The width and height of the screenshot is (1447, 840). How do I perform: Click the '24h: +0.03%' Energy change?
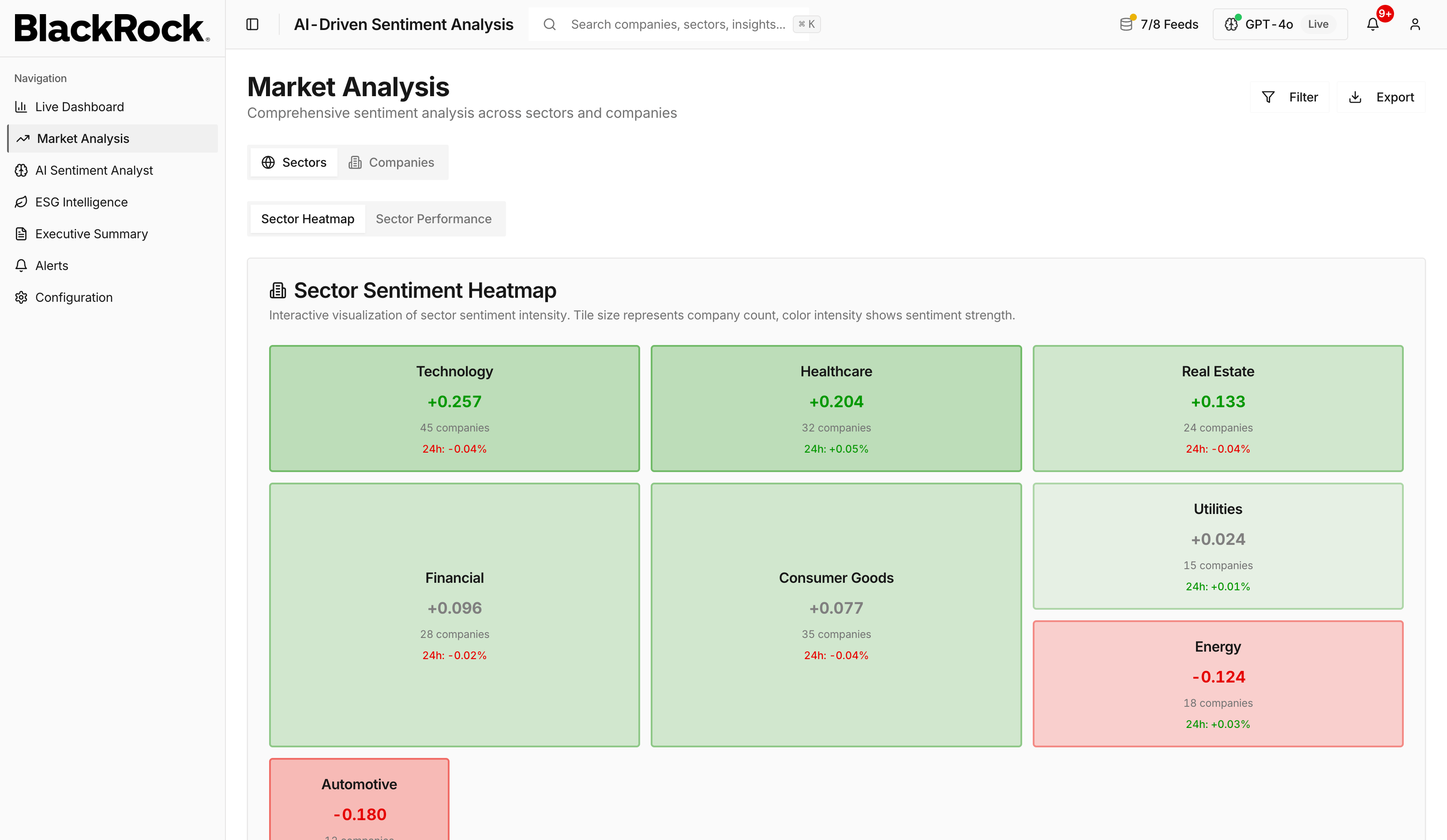coord(1218,724)
